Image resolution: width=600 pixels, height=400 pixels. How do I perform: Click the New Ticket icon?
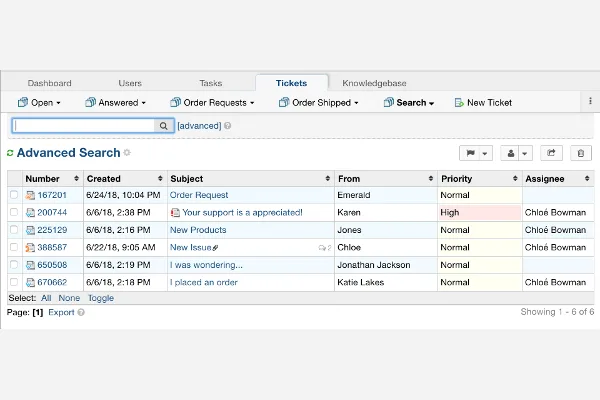[459, 103]
